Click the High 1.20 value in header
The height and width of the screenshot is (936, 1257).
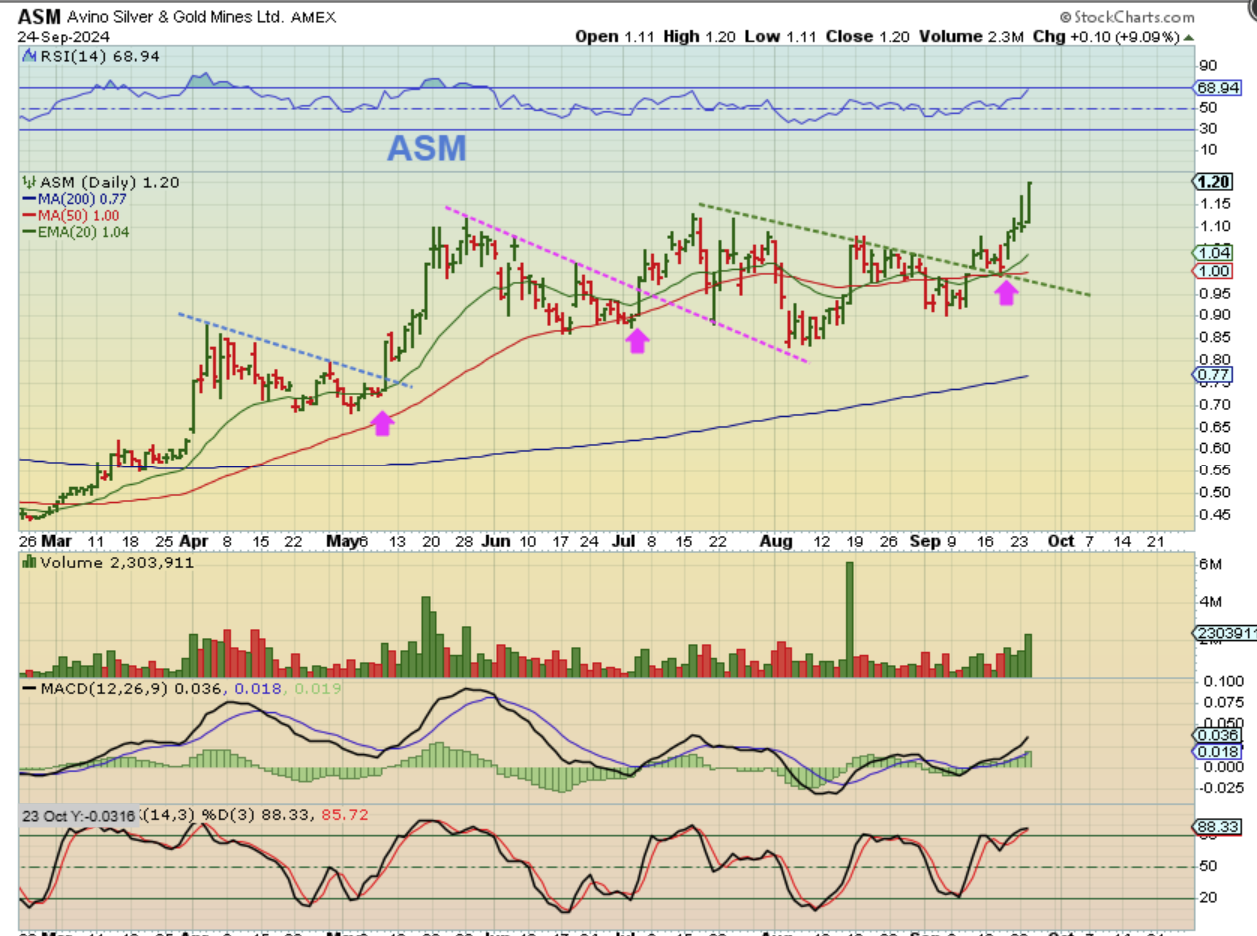click(698, 35)
